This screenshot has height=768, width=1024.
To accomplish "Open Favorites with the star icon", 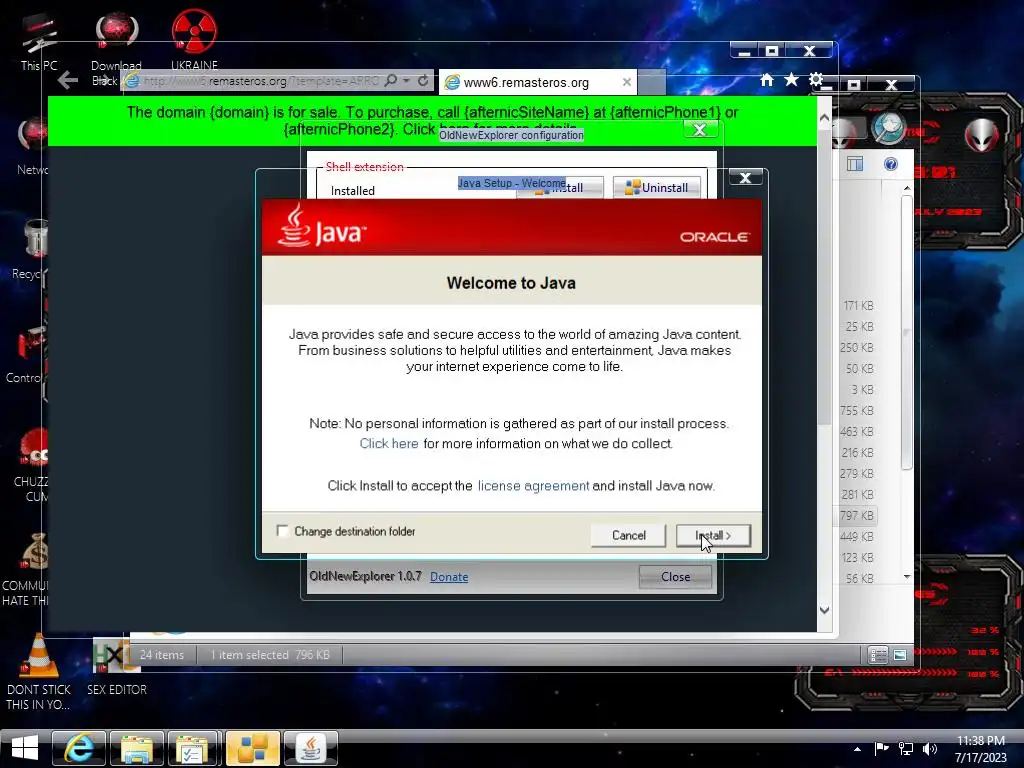I will 791,80.
